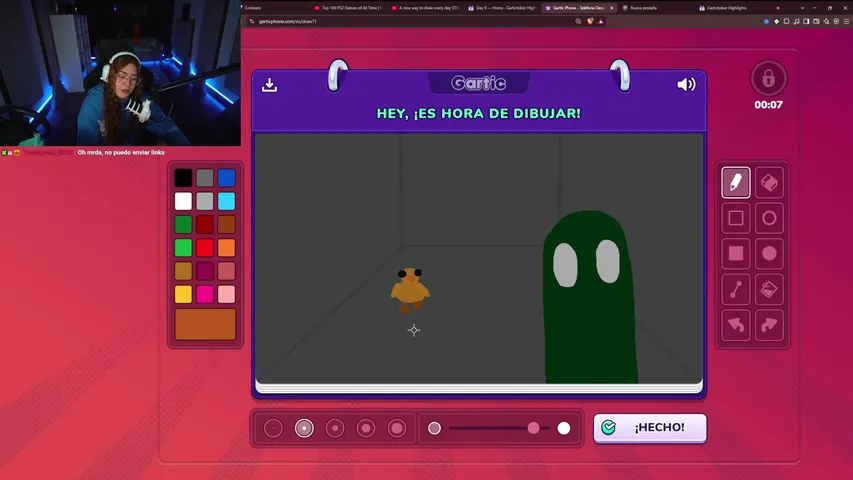Download the drawing using the download icon

coord(269,85)
